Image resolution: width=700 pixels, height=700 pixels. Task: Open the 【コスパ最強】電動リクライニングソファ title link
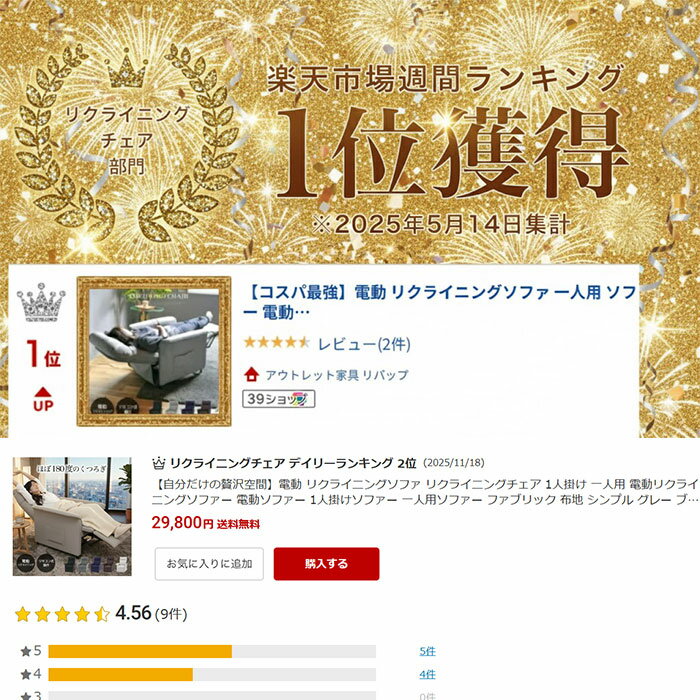pyautogui.click(x=440, y=302)
